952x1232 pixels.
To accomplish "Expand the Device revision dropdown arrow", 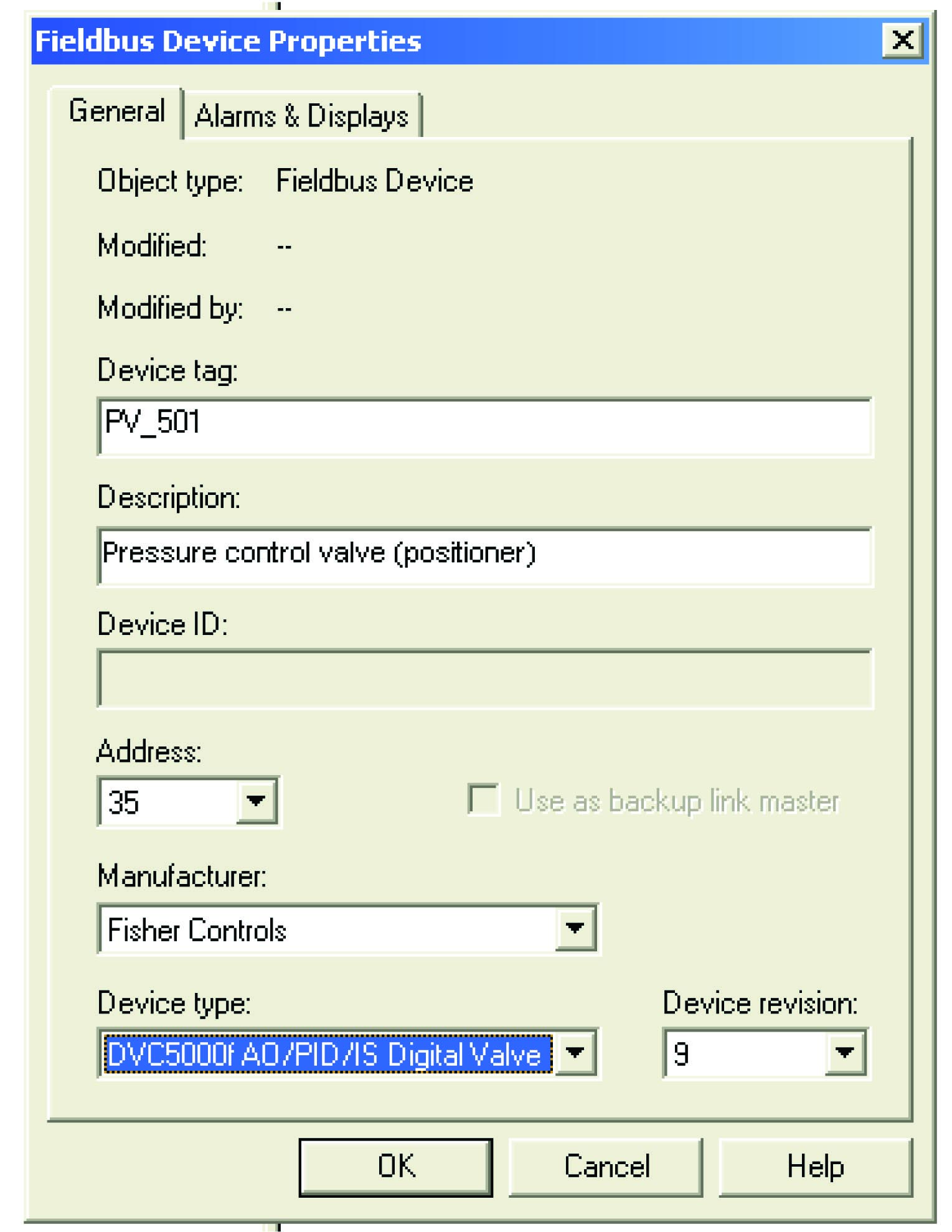I will click(846, 1053).
